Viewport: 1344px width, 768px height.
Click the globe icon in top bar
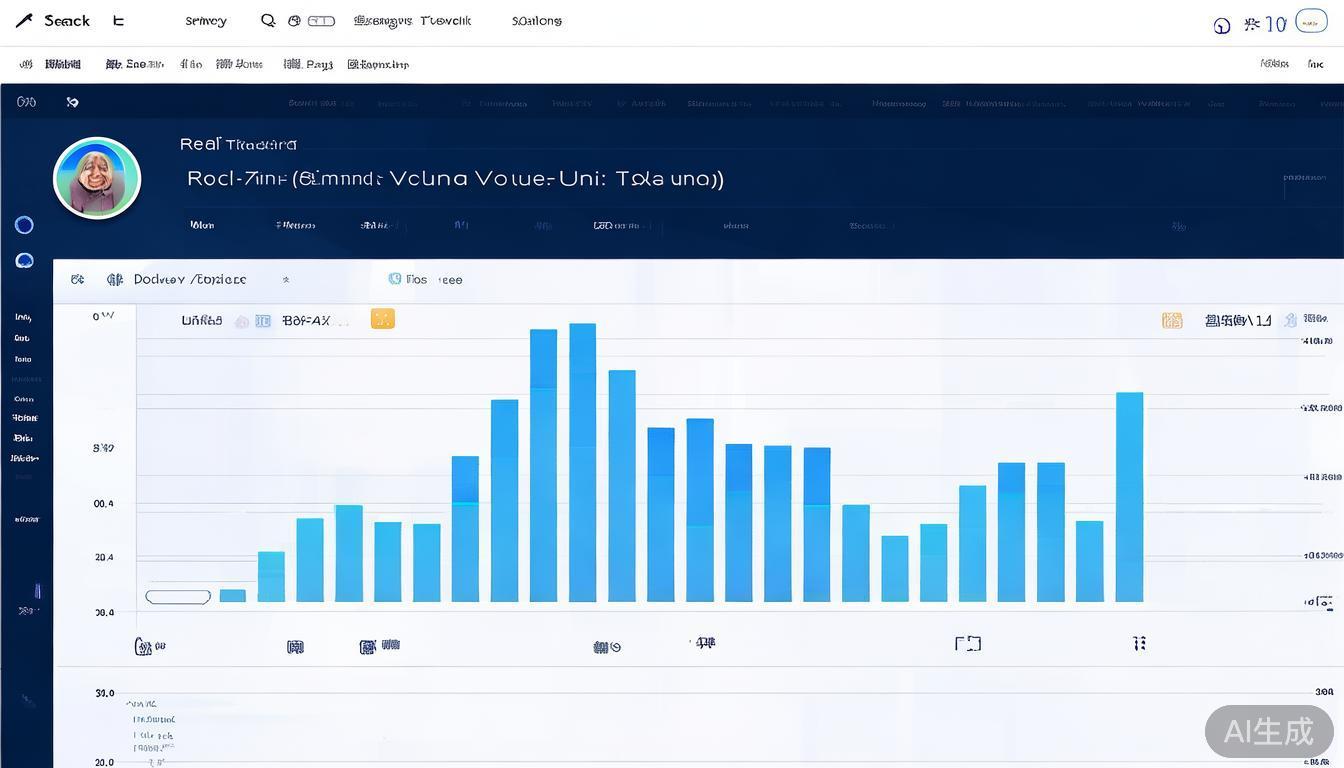click(294, 20)
